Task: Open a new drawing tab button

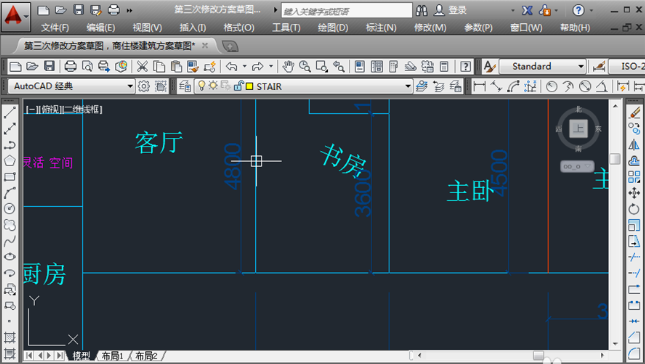Action: [230, 46]
